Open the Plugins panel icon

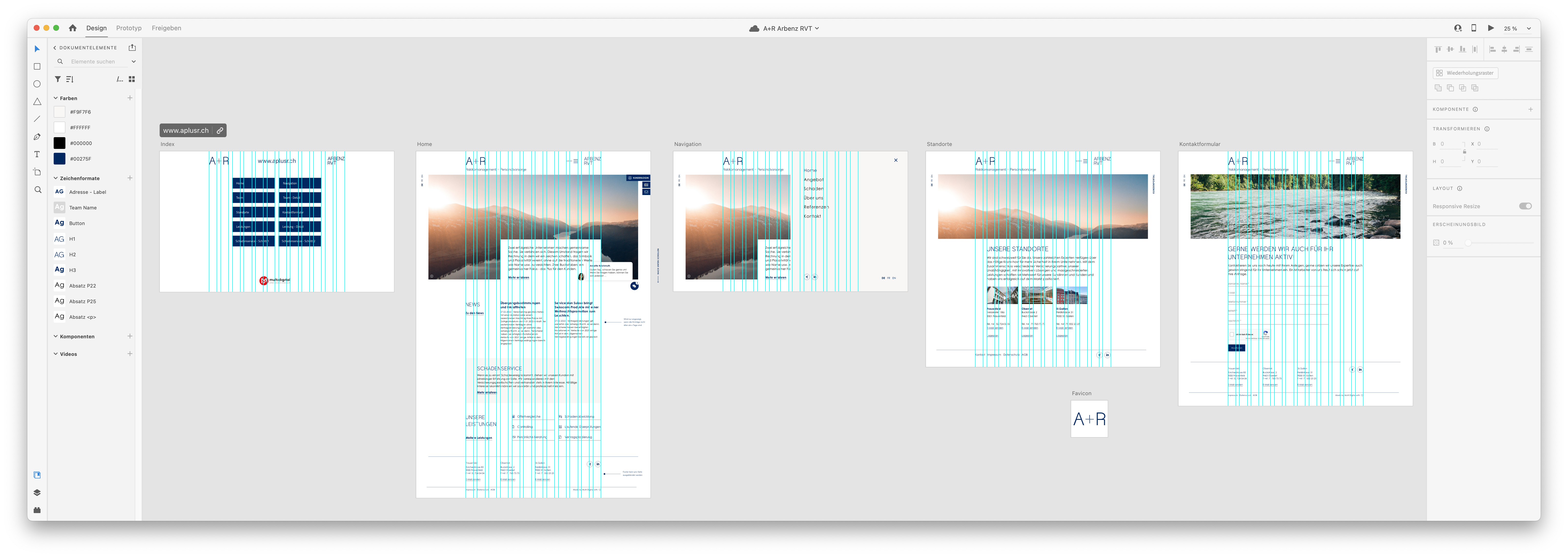(37, 510)
